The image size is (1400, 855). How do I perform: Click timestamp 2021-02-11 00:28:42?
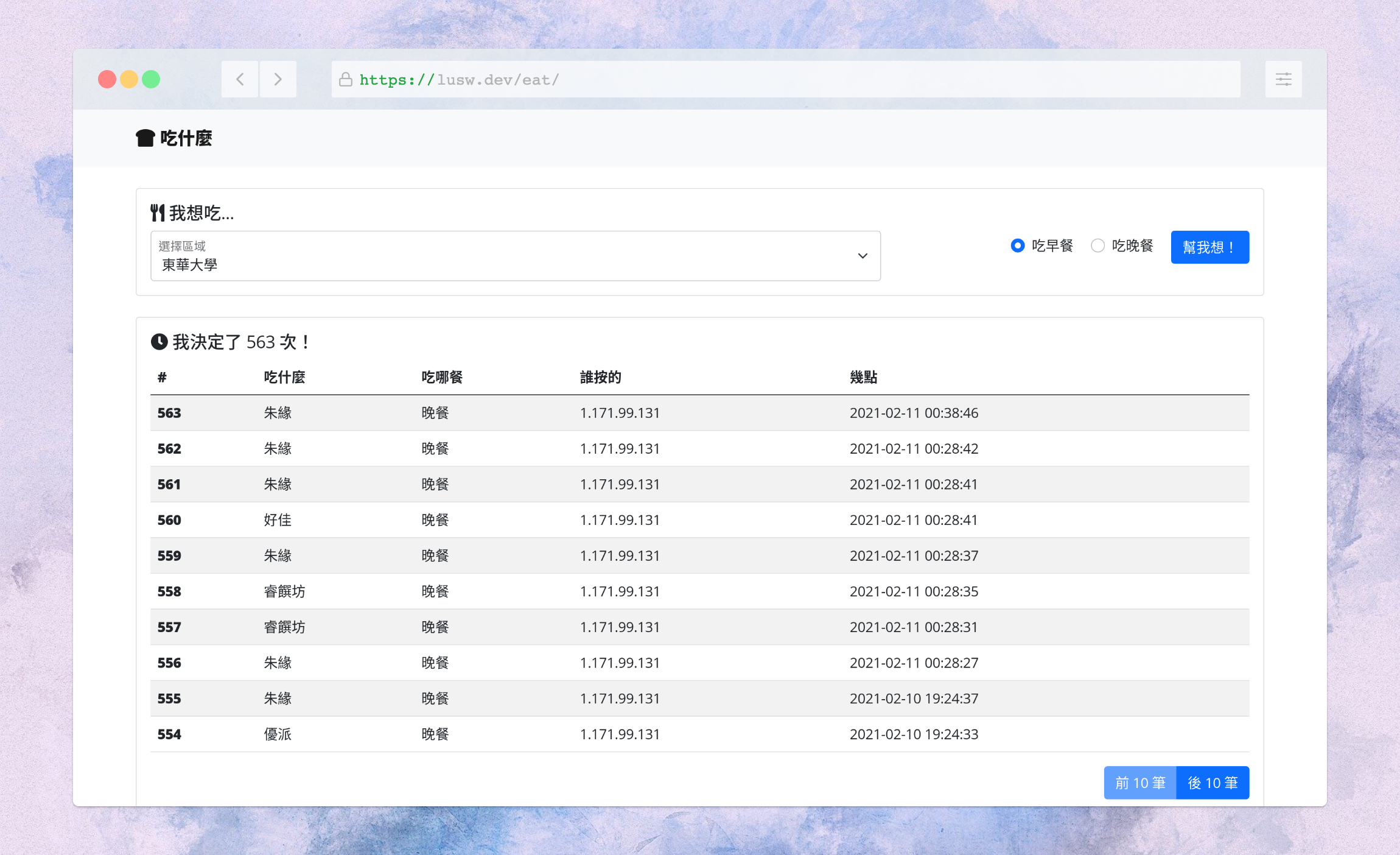(x=914, y=449)
